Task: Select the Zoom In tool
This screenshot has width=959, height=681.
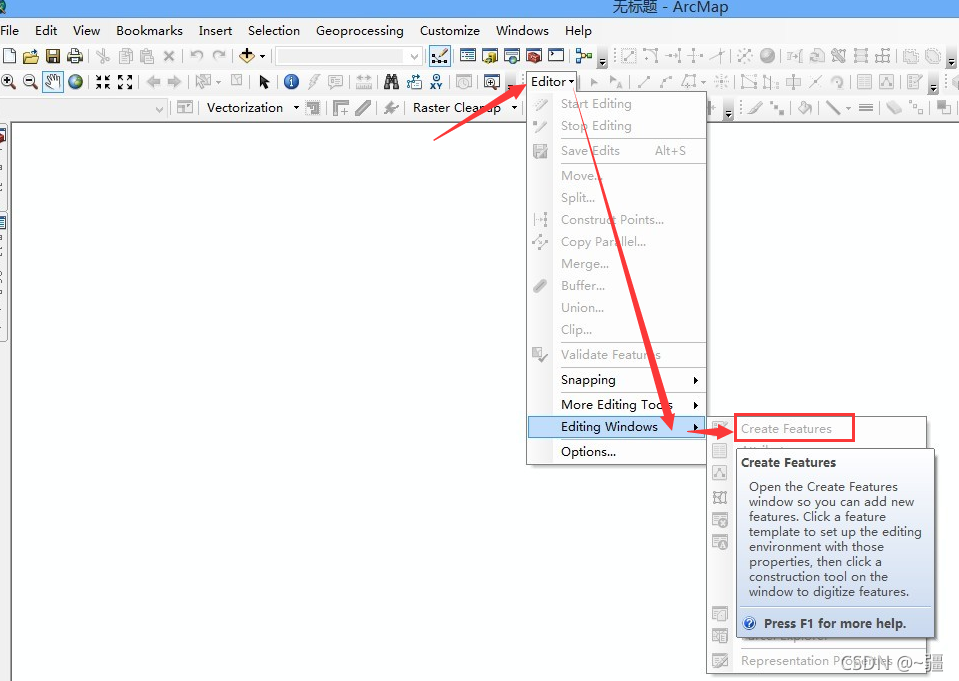Action: [9, 81]
